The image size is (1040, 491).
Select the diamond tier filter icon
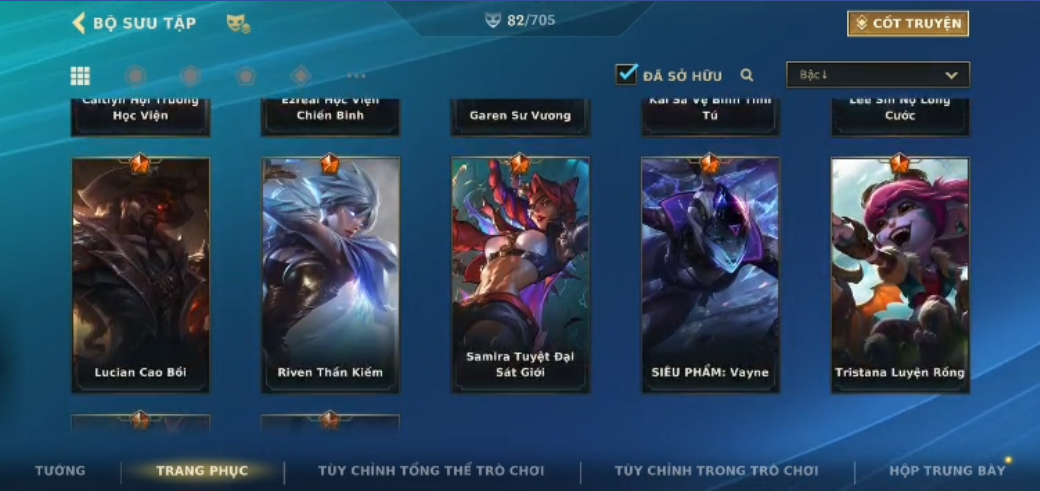301,76
